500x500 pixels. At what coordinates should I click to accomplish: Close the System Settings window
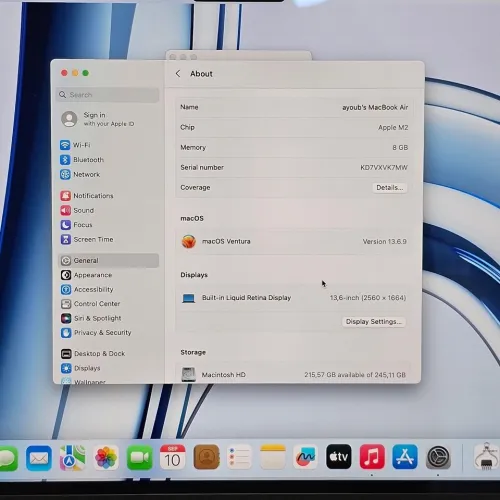coord(64,73)
